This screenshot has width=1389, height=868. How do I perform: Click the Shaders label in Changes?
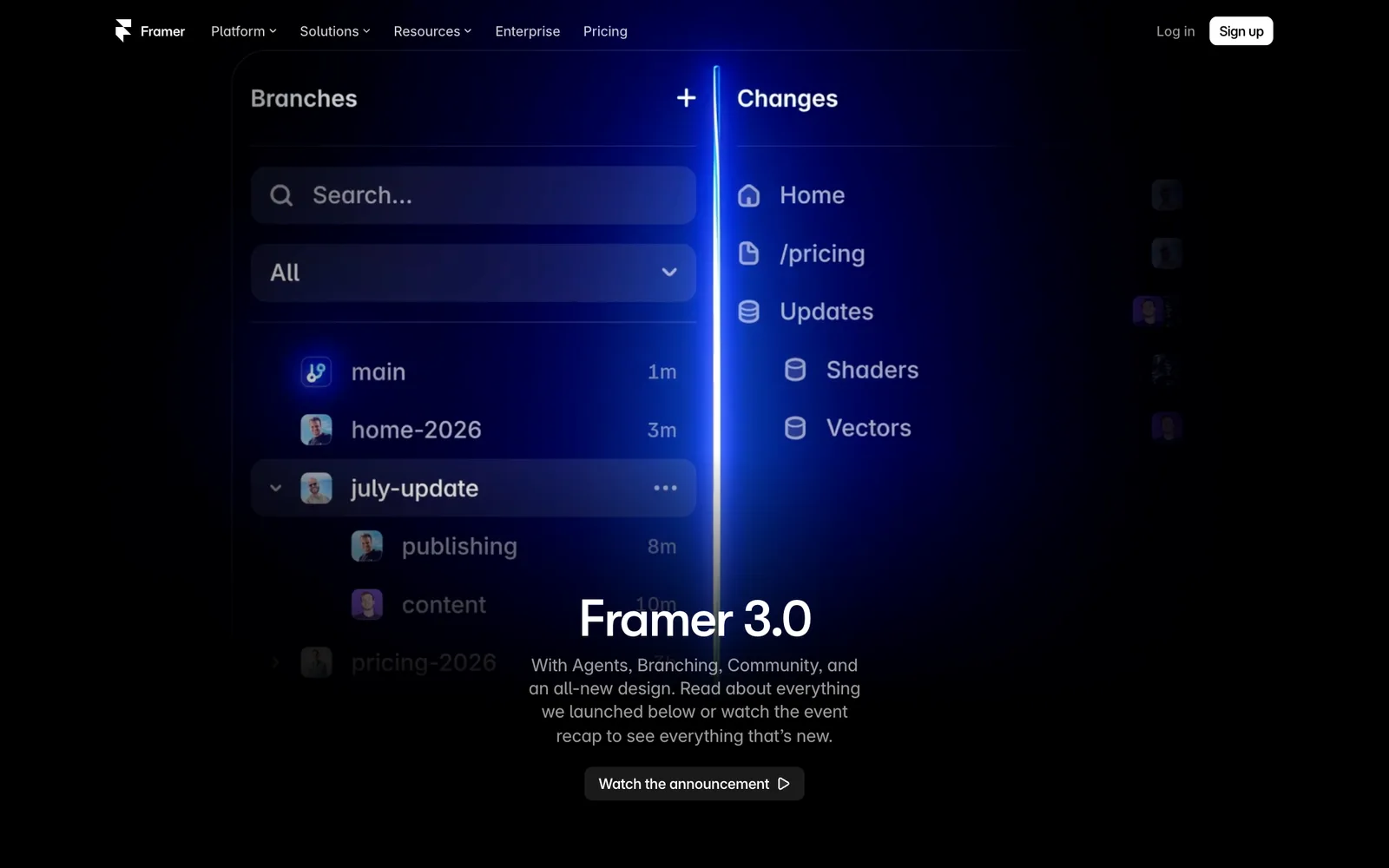872,370
